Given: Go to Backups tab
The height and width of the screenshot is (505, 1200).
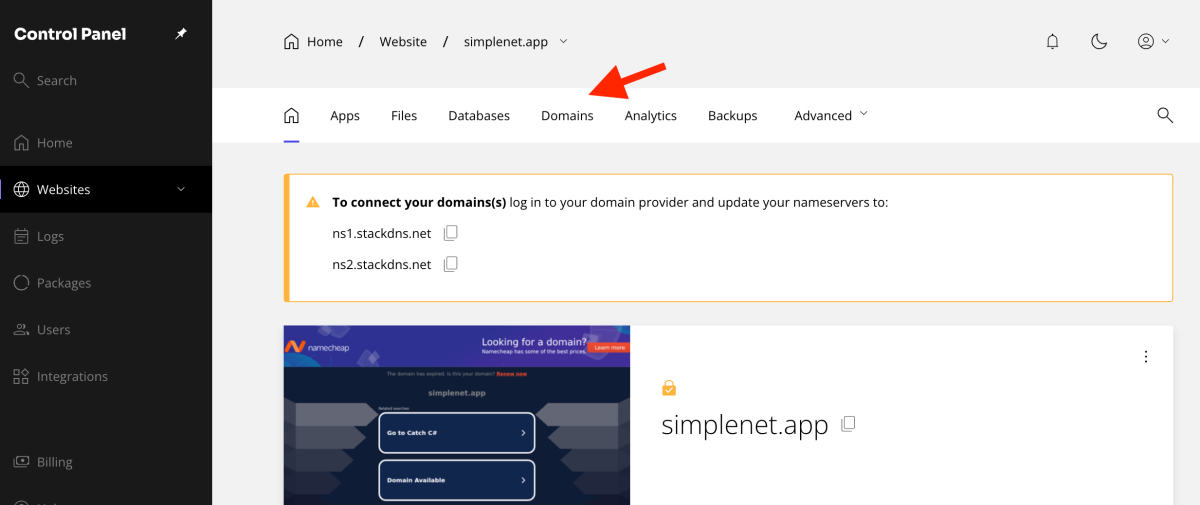Looking at the screenshot, I should pos(732,116).
